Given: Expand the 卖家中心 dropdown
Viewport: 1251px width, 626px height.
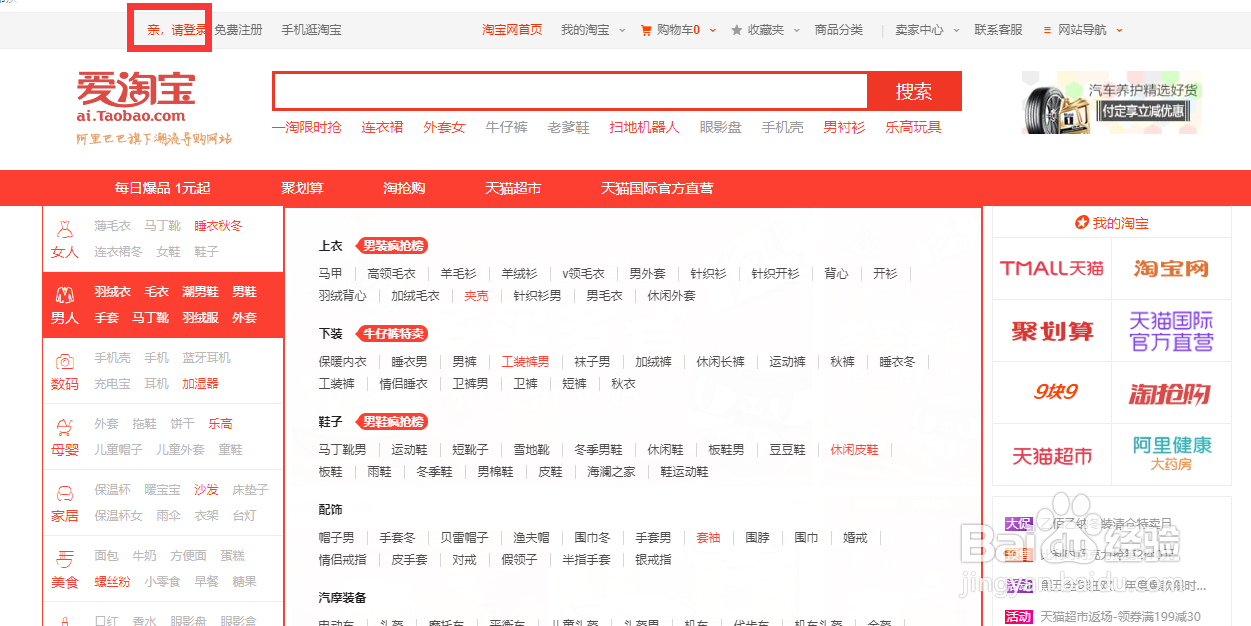Looking at the screenshot, I should (956, 30).
